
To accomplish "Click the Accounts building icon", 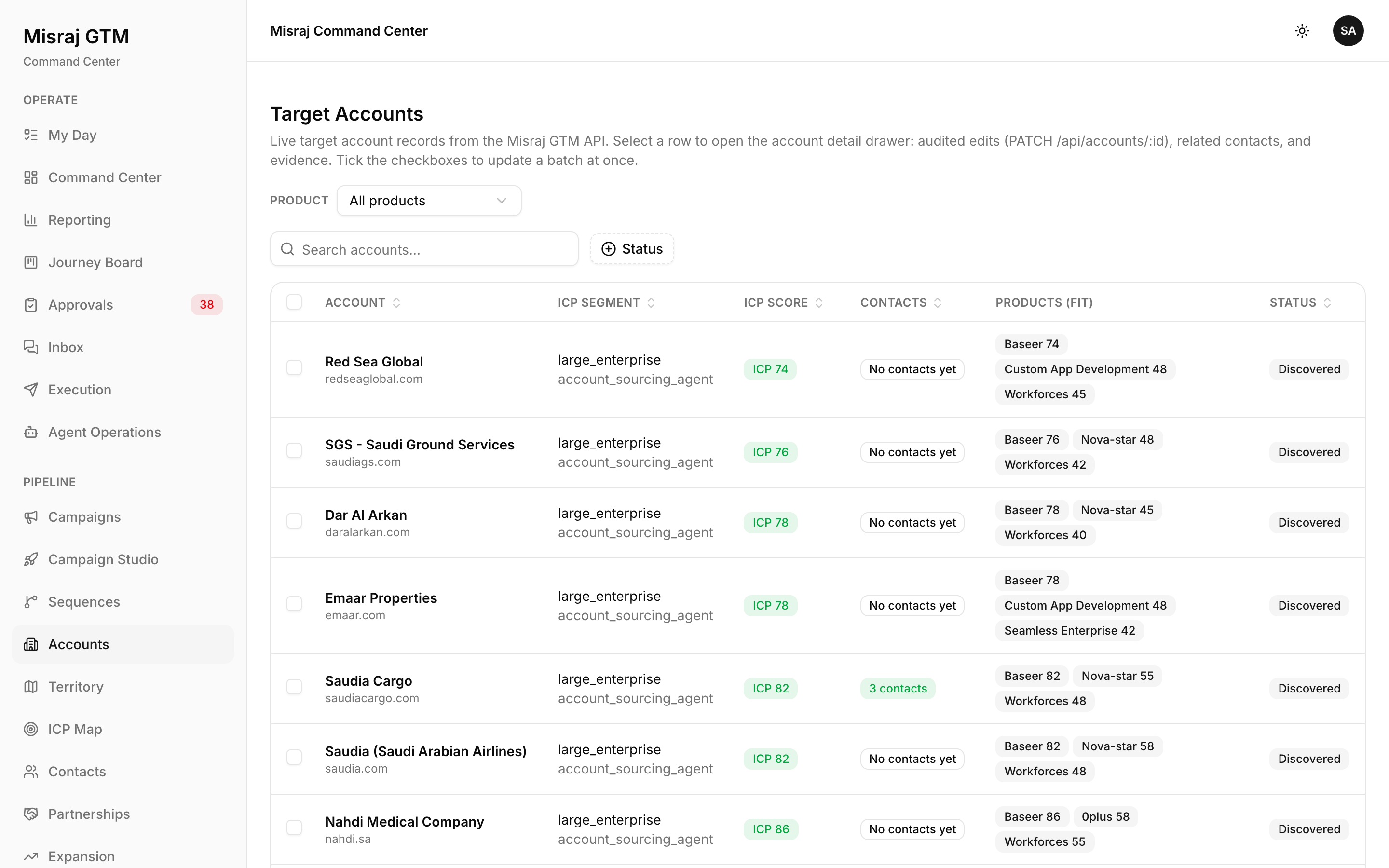I will point(31,645).
